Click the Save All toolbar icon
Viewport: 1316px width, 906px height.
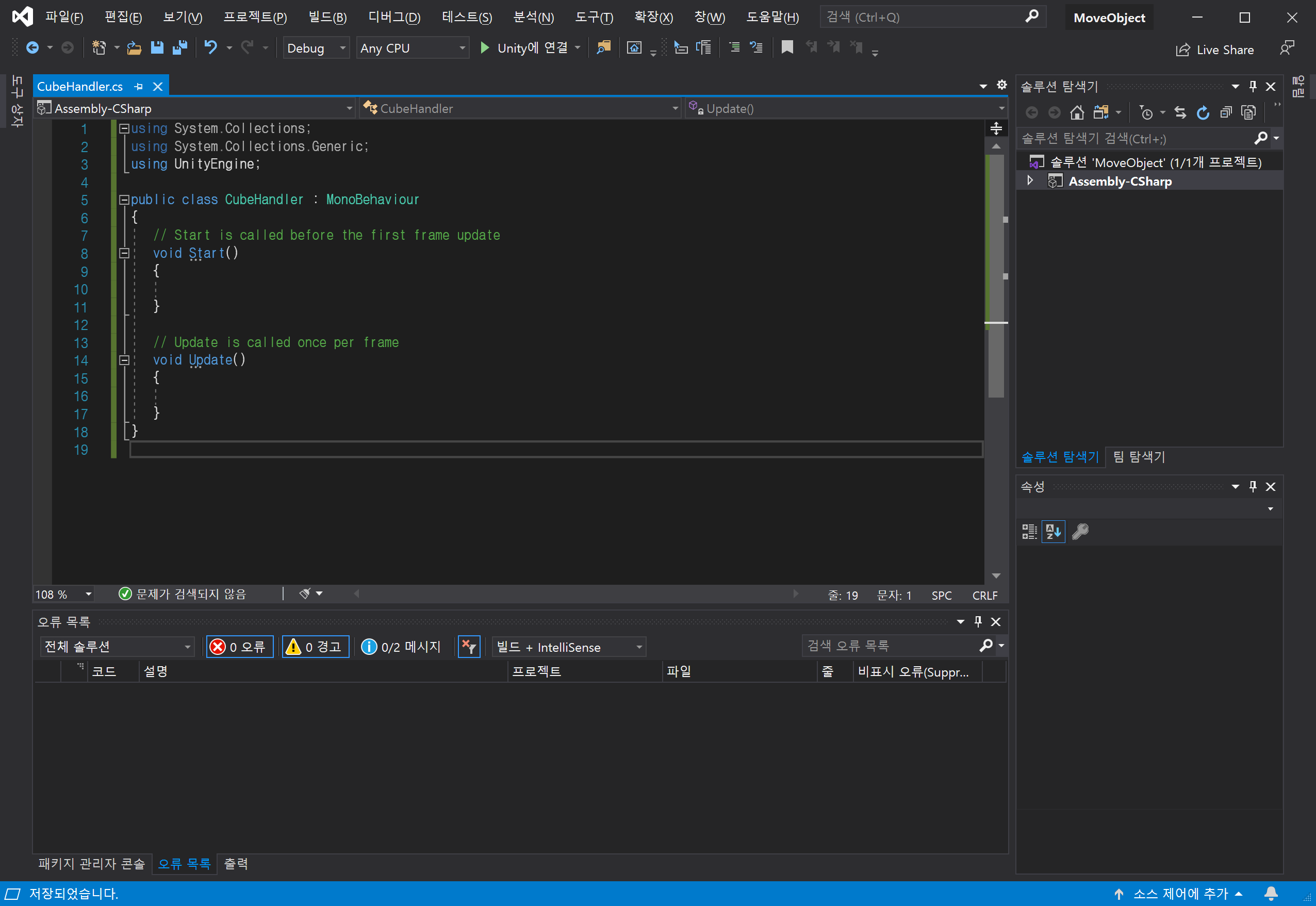coord(180,47)
